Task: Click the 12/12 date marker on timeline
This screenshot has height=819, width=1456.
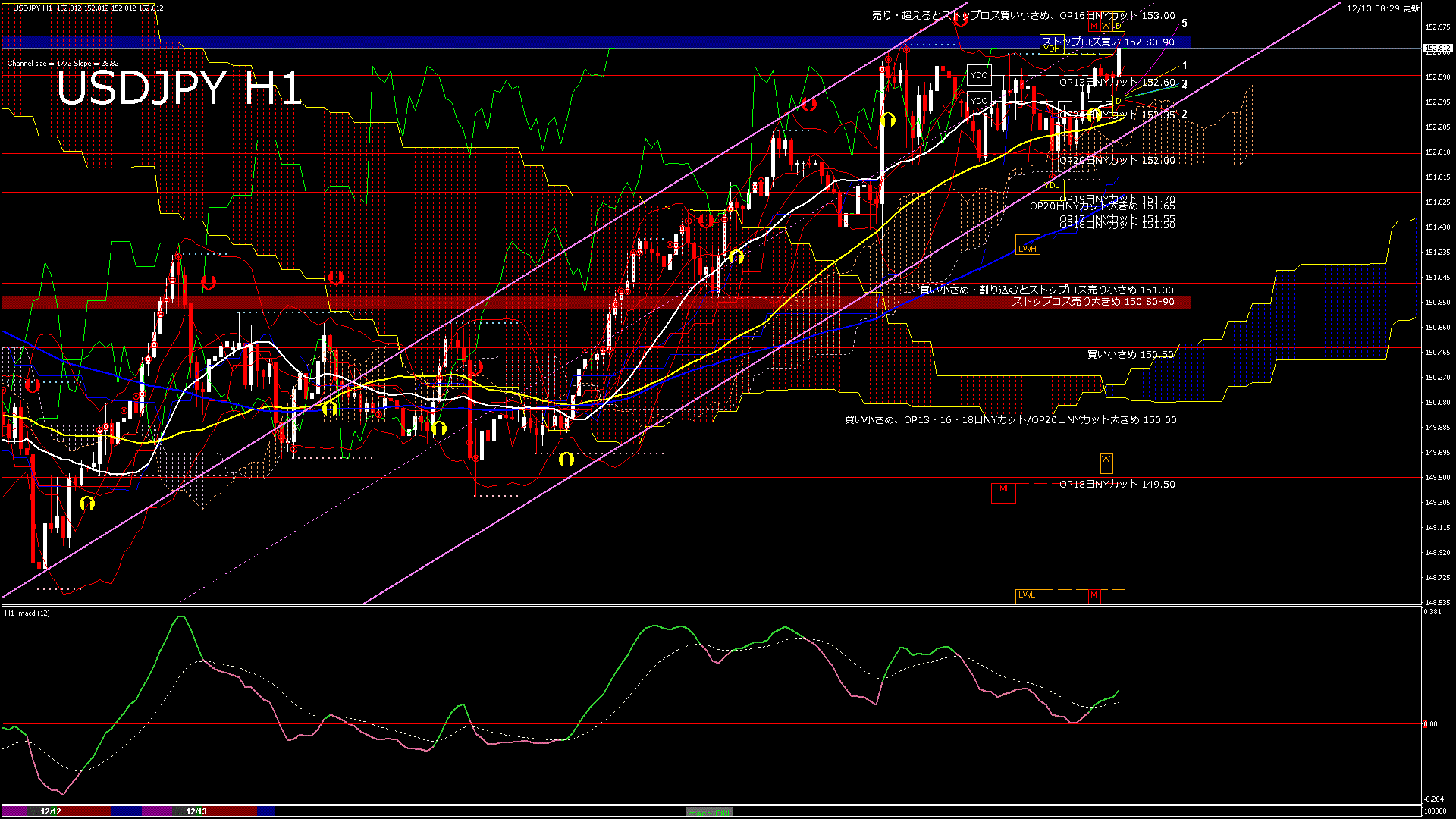Action: point(51,811)
